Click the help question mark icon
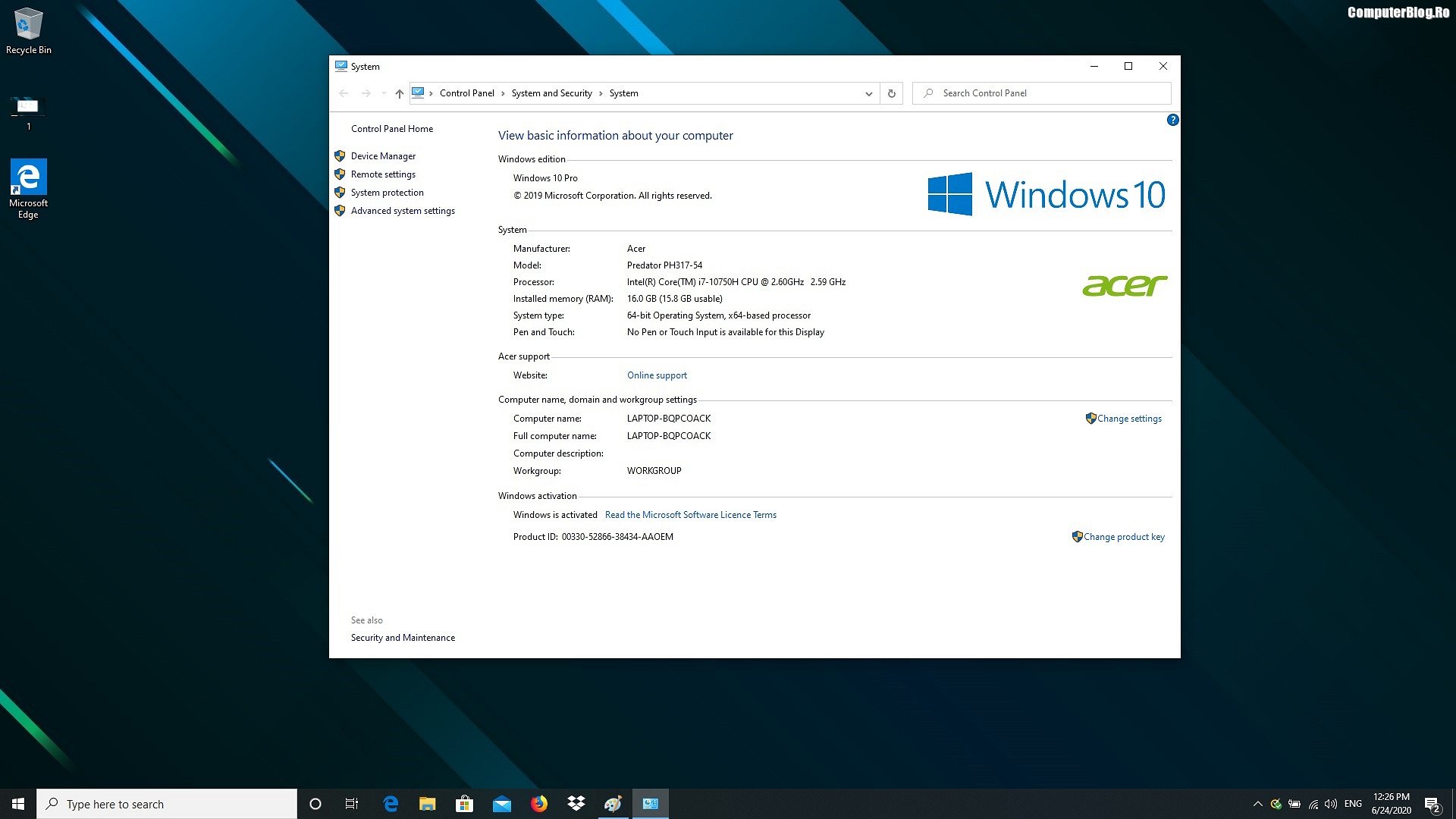 [1172, 120]
